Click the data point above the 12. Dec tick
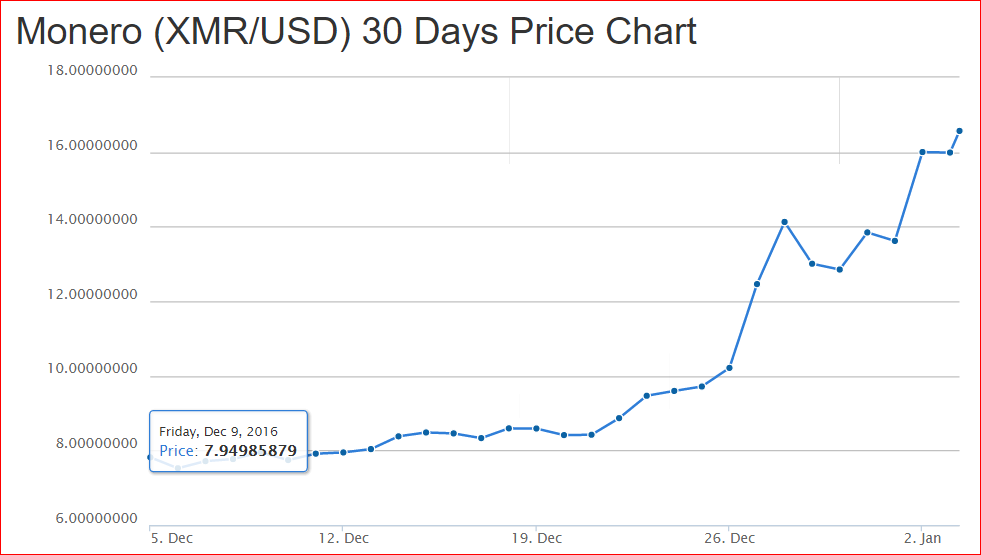The image size is (981, 555). tap(343, 452)
